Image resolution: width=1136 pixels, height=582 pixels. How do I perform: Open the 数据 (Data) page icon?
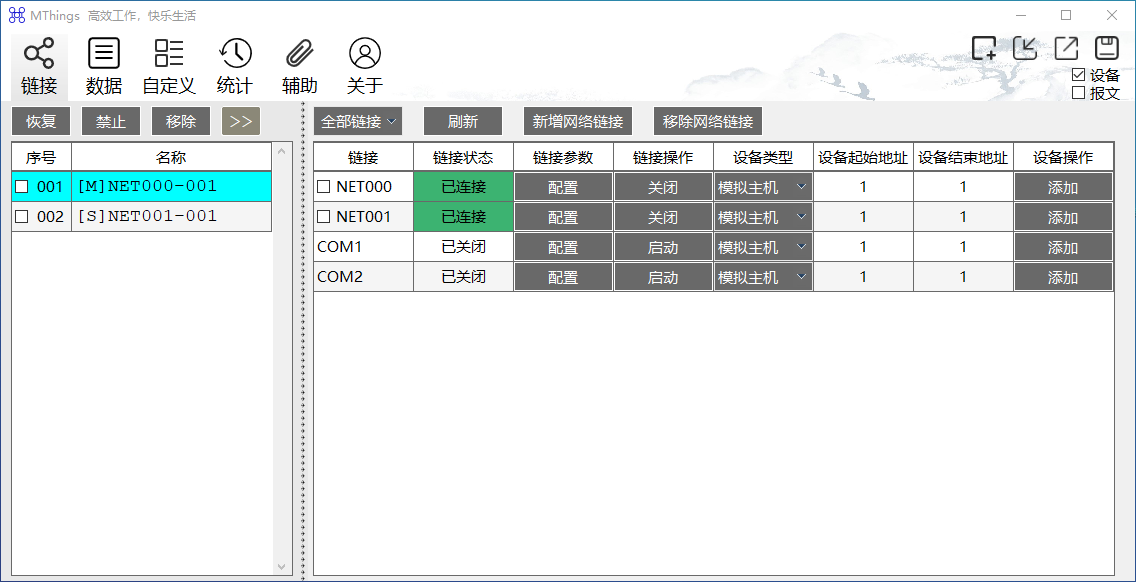coord(104,54)
